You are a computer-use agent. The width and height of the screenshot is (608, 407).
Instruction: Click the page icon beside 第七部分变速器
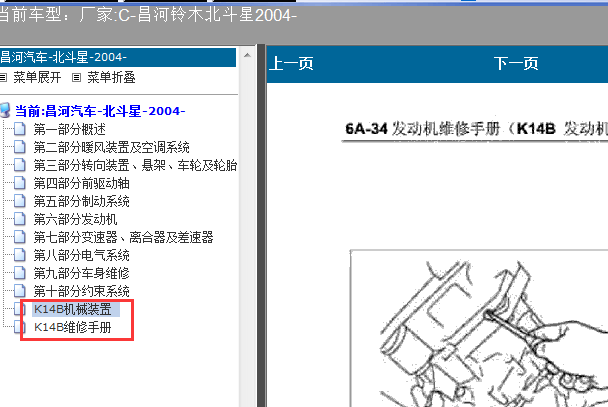(x=20, y=237)
